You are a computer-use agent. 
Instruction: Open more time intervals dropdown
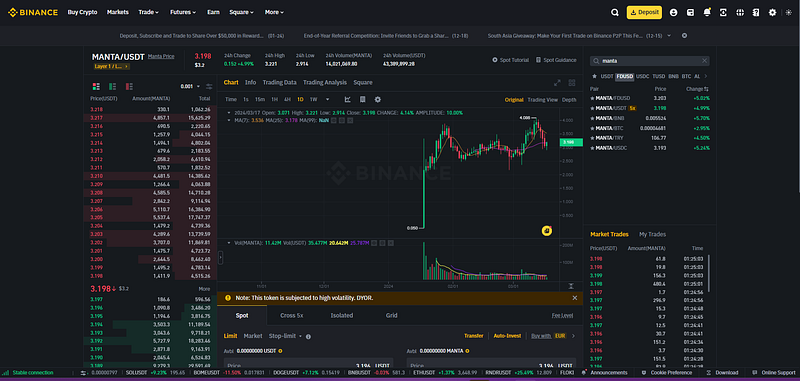(328, 99)
